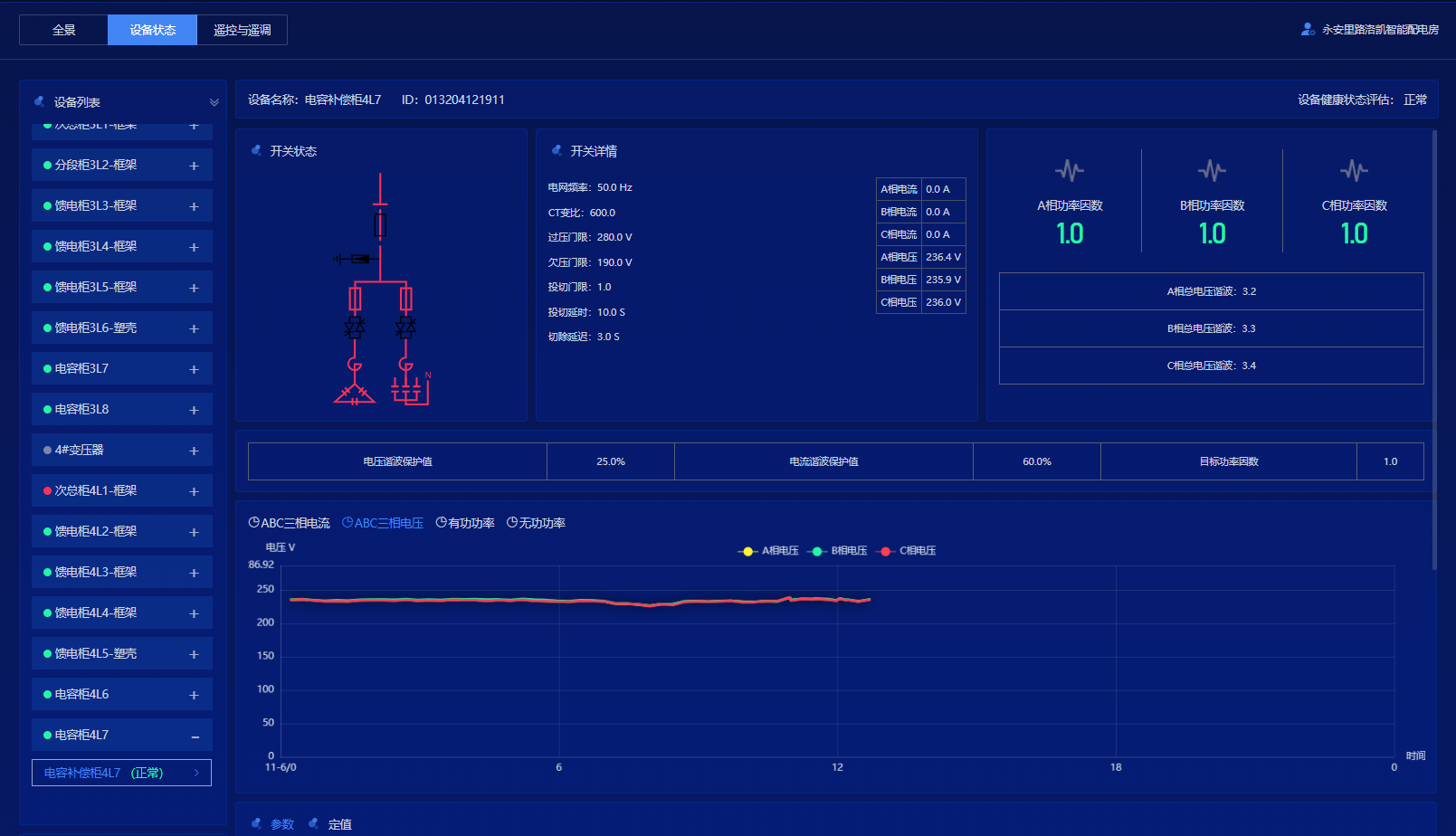Show the ABC三相电压 chart
Viewport: 1456px width, 836px height.
click(383, 523)
